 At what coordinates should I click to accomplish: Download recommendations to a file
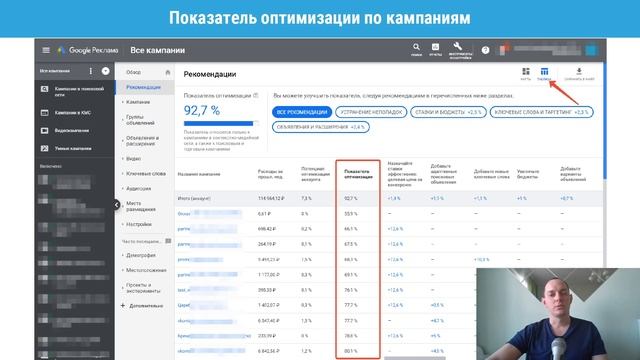tap(579, 74)
